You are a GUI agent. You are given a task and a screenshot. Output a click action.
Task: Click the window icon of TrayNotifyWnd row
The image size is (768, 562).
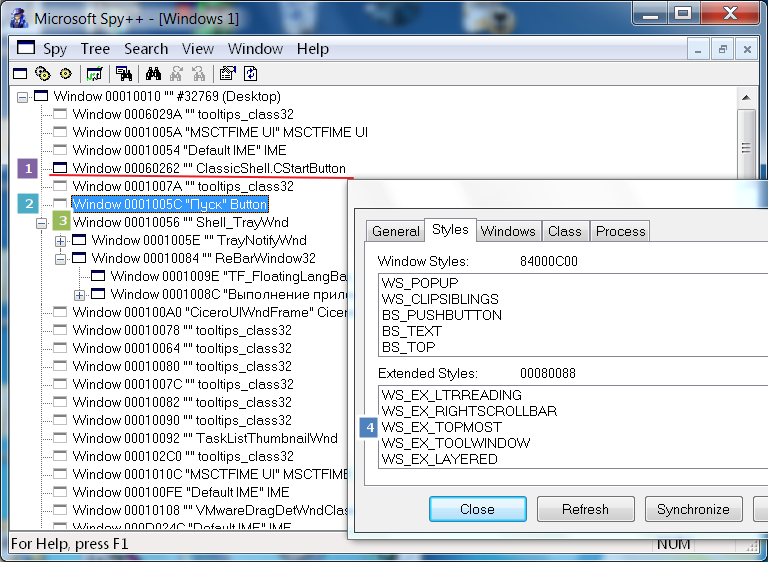[x=79, y=240]
